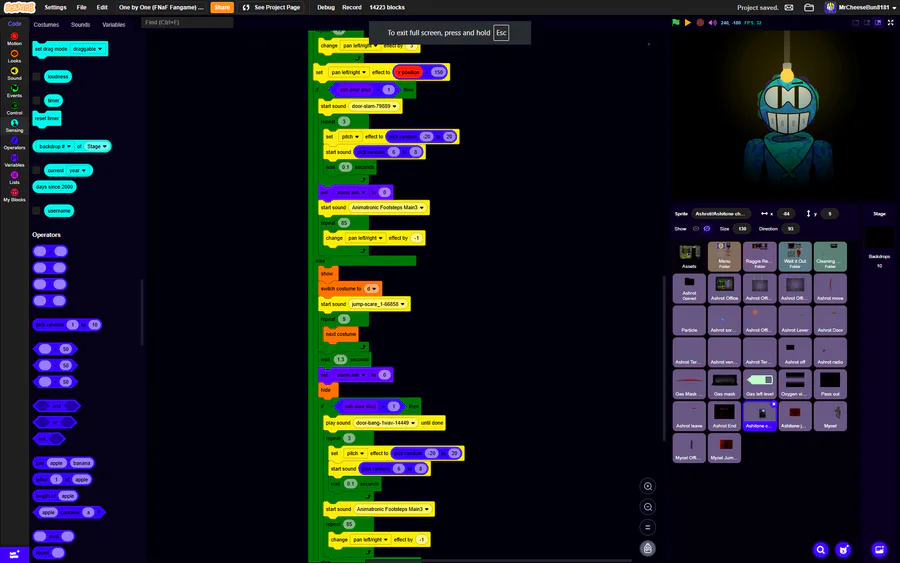
Task: Go to See Project Page
Action: tap(271, 7)
